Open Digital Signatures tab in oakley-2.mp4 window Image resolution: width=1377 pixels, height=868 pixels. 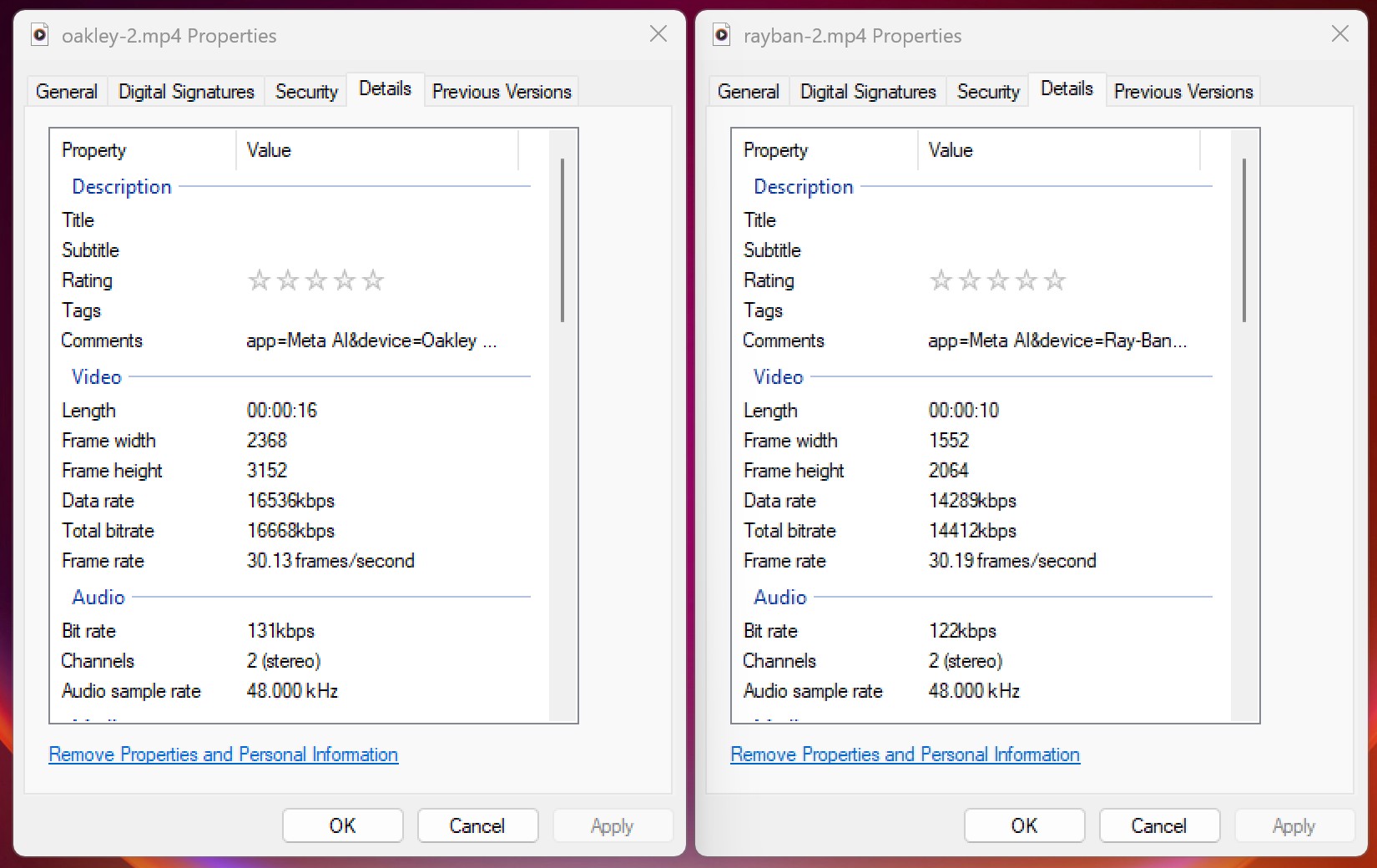(x=186, y=91)
